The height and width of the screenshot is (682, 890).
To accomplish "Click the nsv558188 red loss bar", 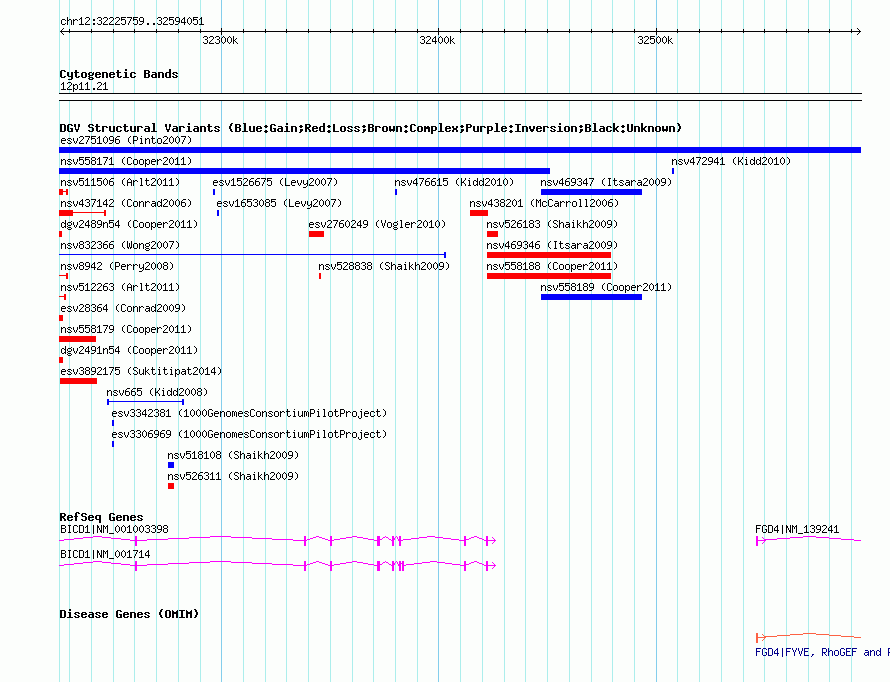I will (548, 276).
